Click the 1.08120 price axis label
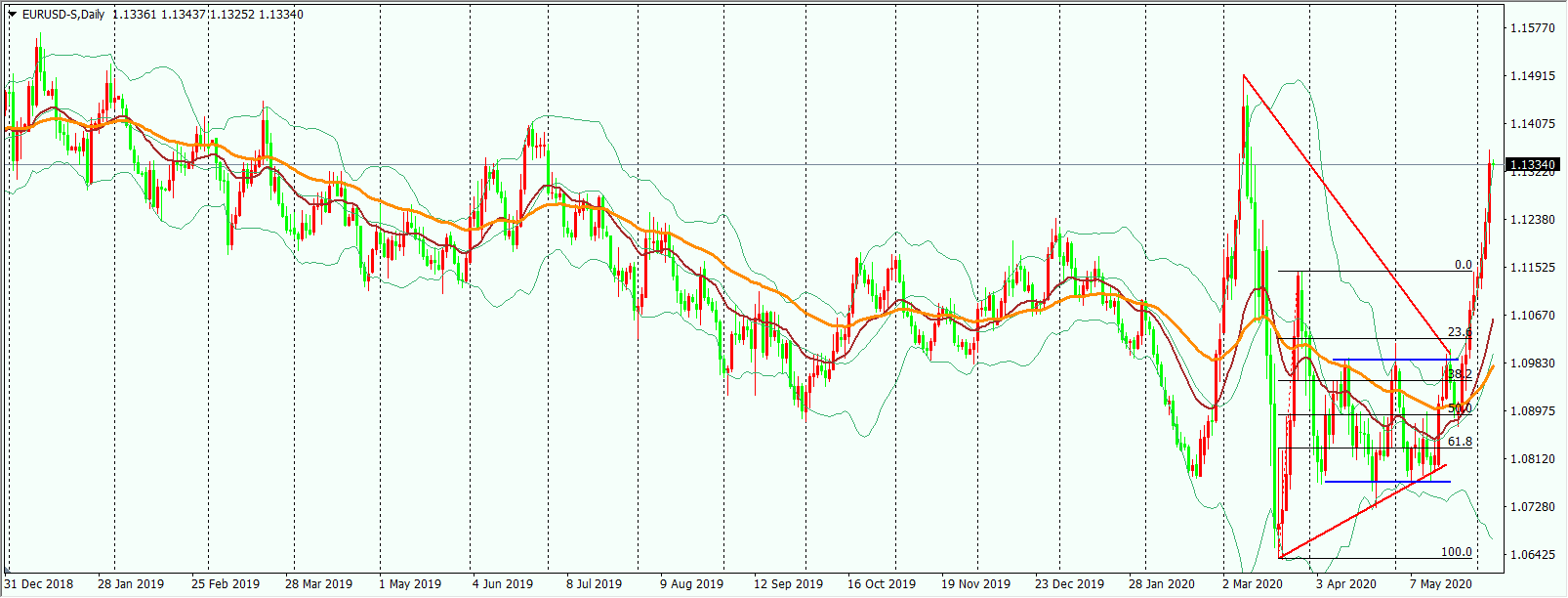Viewport: 1568px width, 598px height. coord(1532,459)
